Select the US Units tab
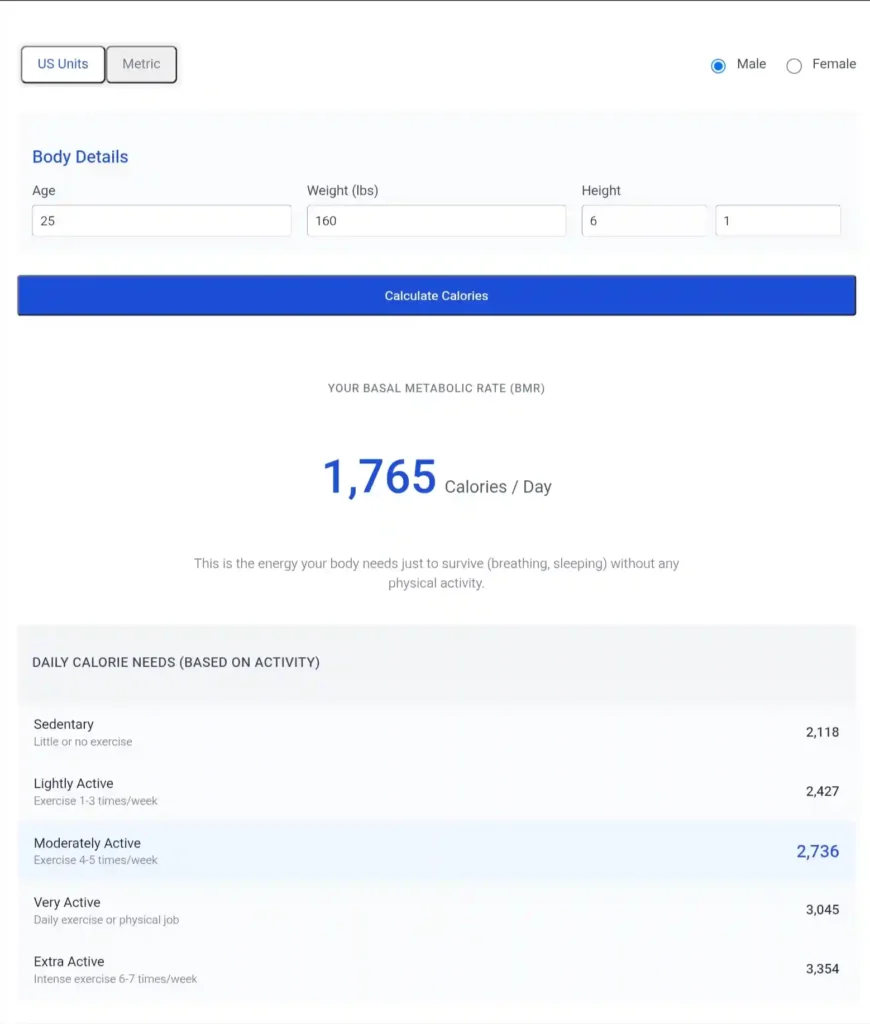Screen dimensions: 870x1024 point(62,64)
